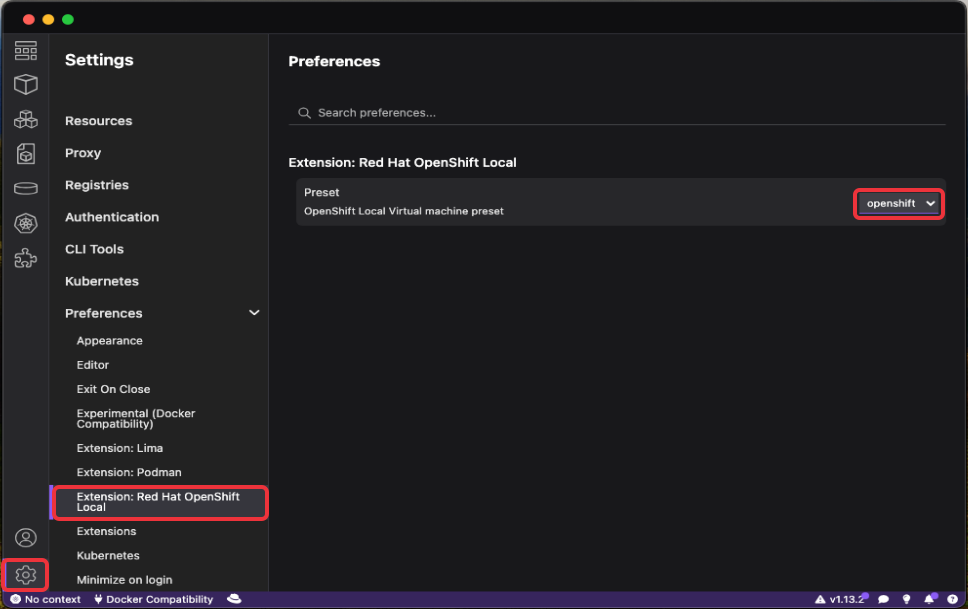Open the openshift preset dropdown
Screen dimensions: 968x609
tap(899, 203)
